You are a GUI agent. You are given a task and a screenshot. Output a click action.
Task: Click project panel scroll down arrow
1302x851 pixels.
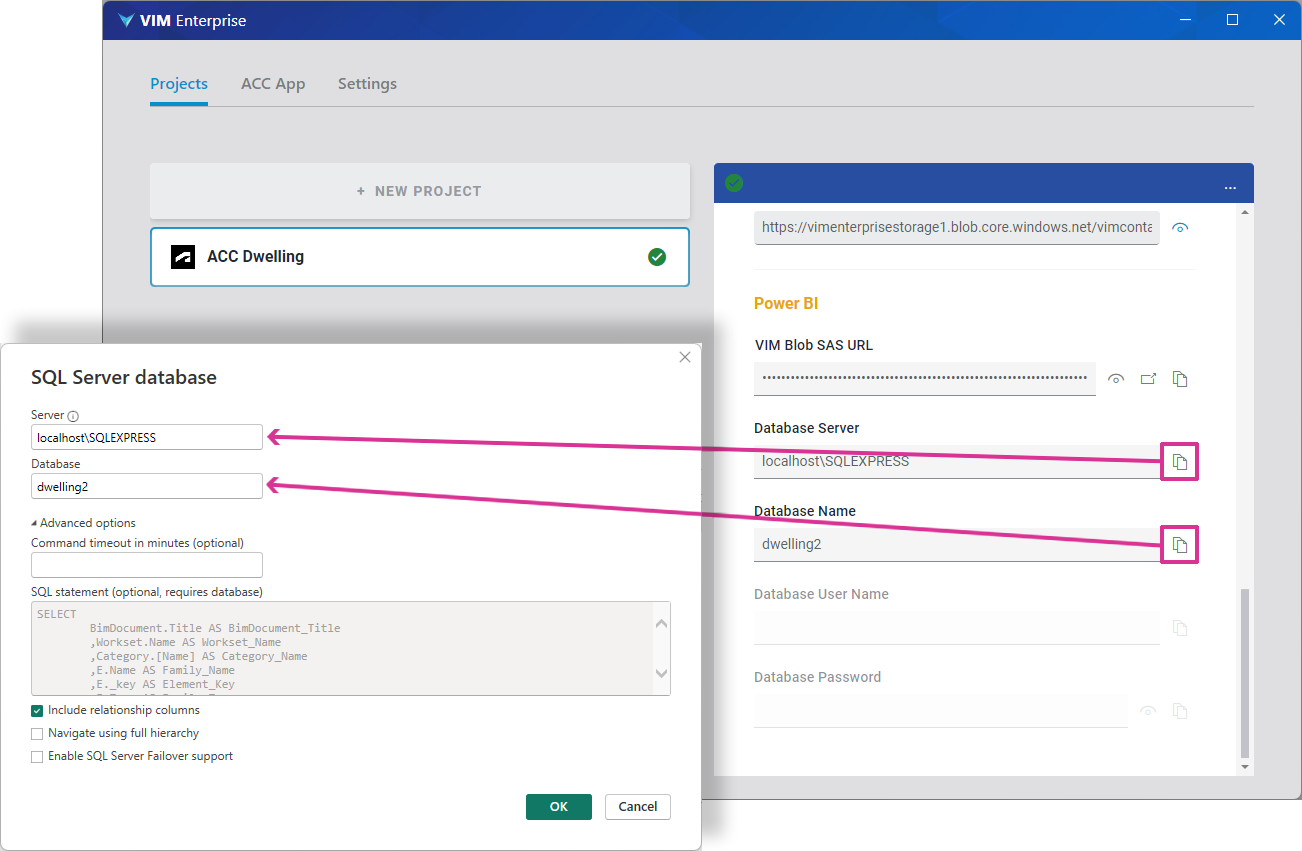pos(1245,767)
